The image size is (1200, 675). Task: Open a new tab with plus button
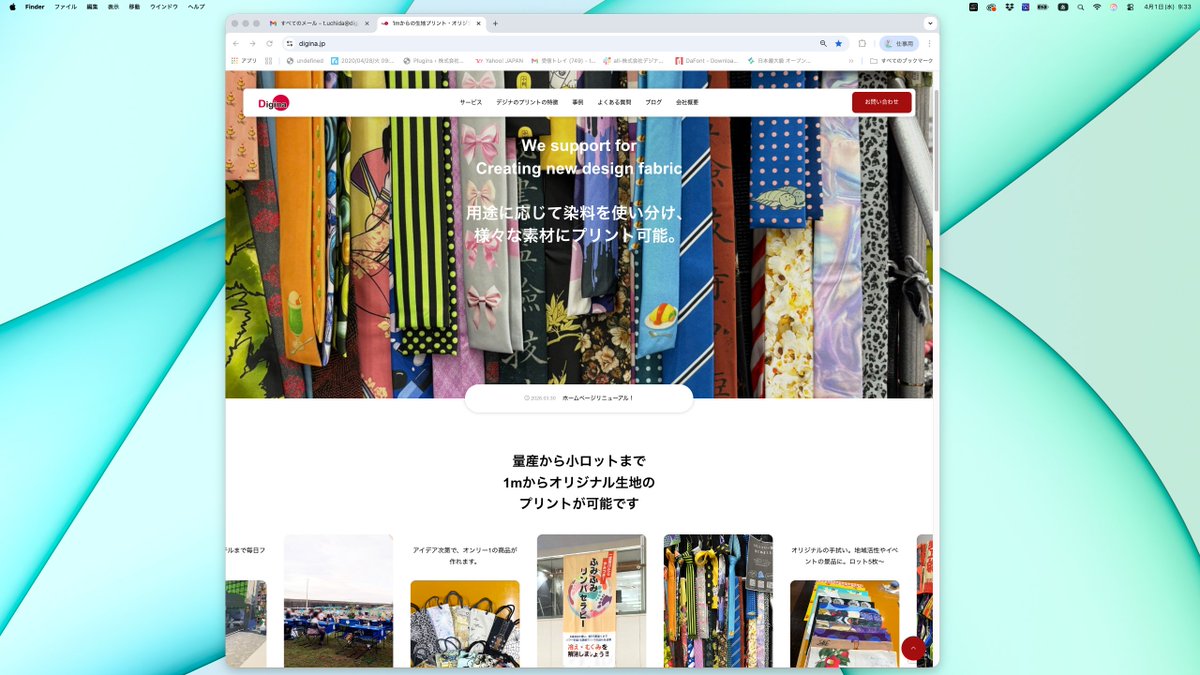[x=495, y=23]
